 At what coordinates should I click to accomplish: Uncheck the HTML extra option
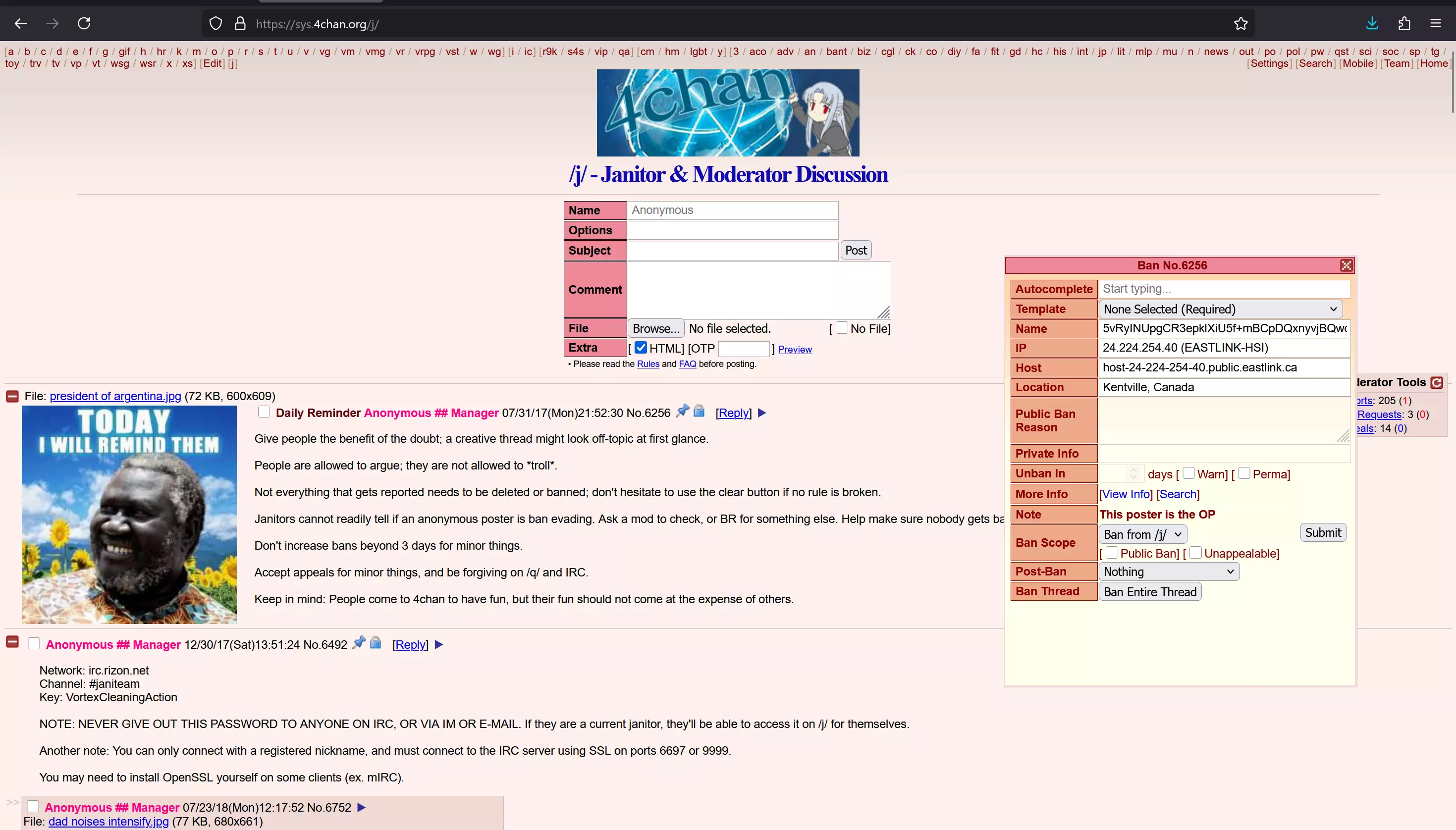pyautogui.click(x=641, y=348)
